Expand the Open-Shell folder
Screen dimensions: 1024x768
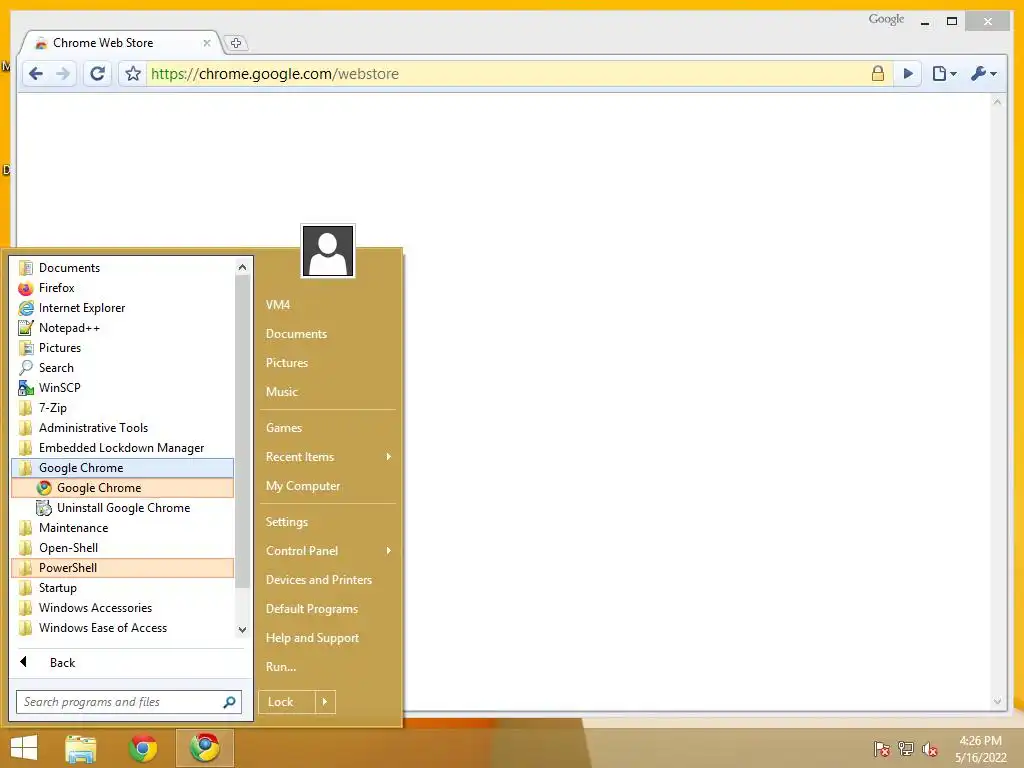[123, 548]
